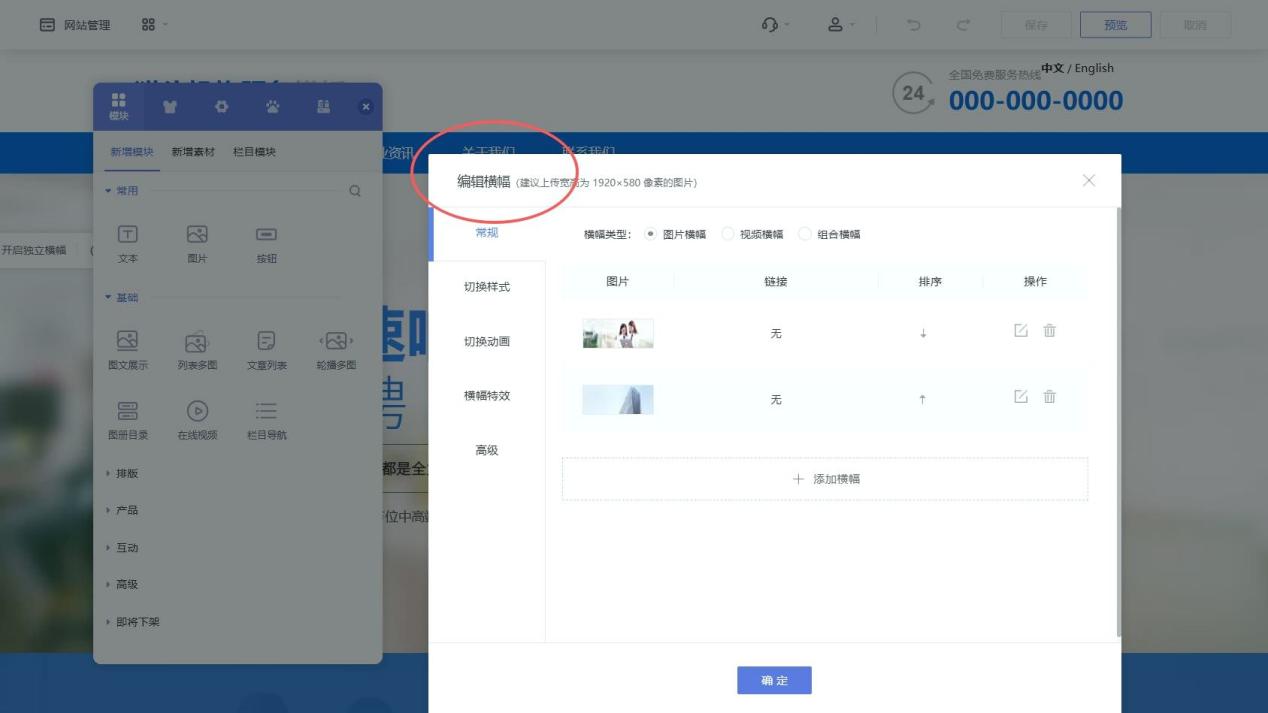Image resolution: width=1268 pixels, height=713 pixels.
Task: Edit the second banner via its edit icon
Action: [x=1020, y=396]
